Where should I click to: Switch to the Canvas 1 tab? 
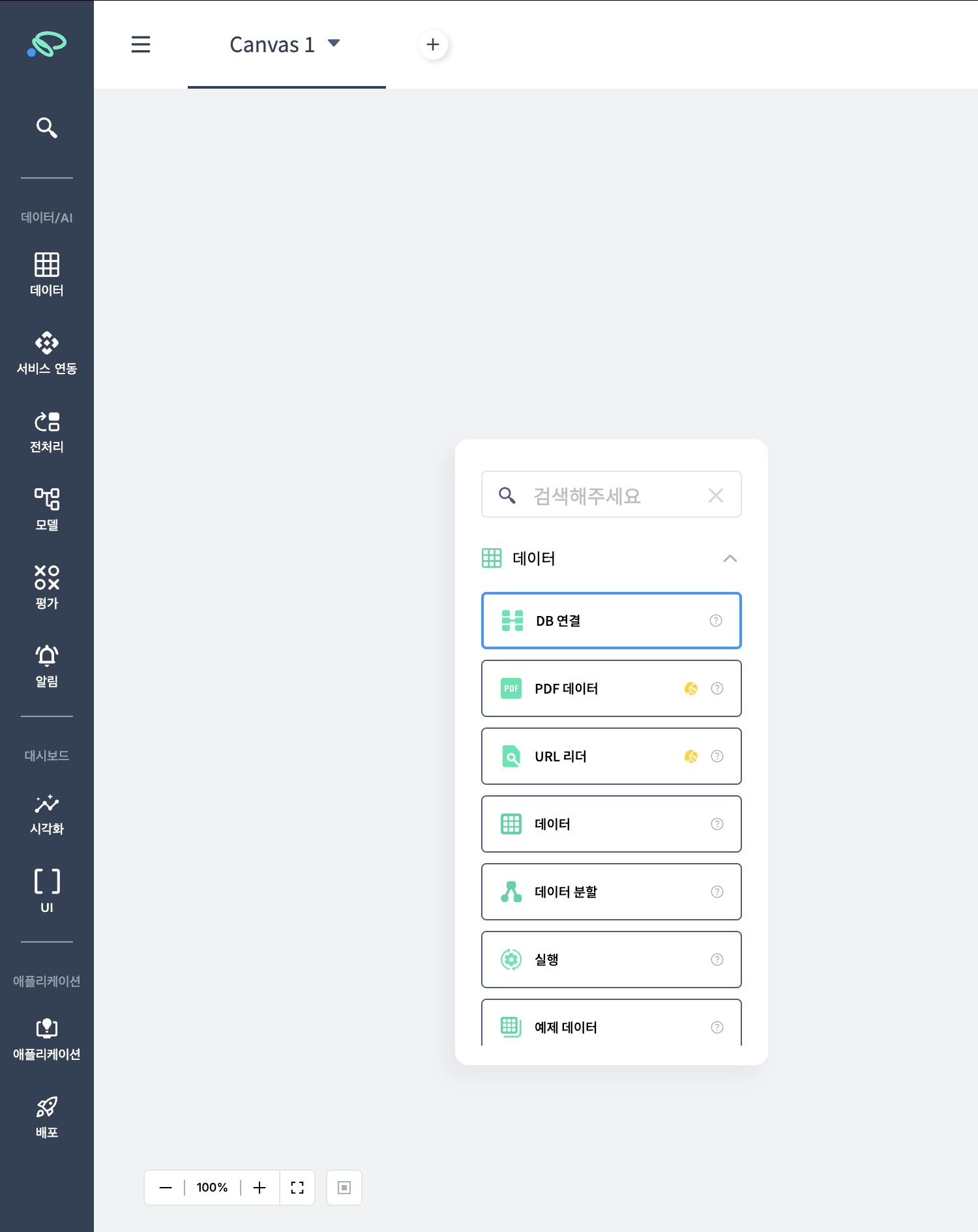coord(272,44)
